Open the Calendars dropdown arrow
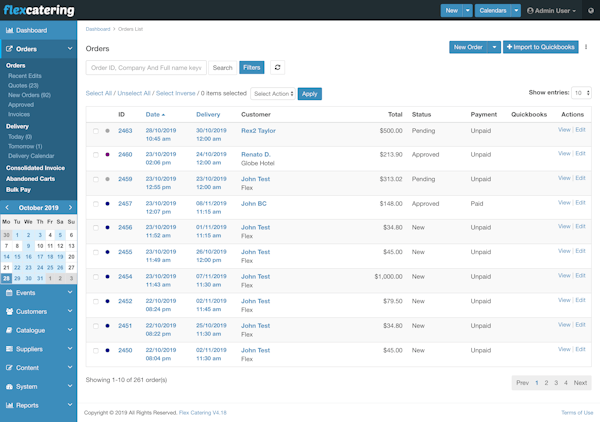 [x=516, y=11]
